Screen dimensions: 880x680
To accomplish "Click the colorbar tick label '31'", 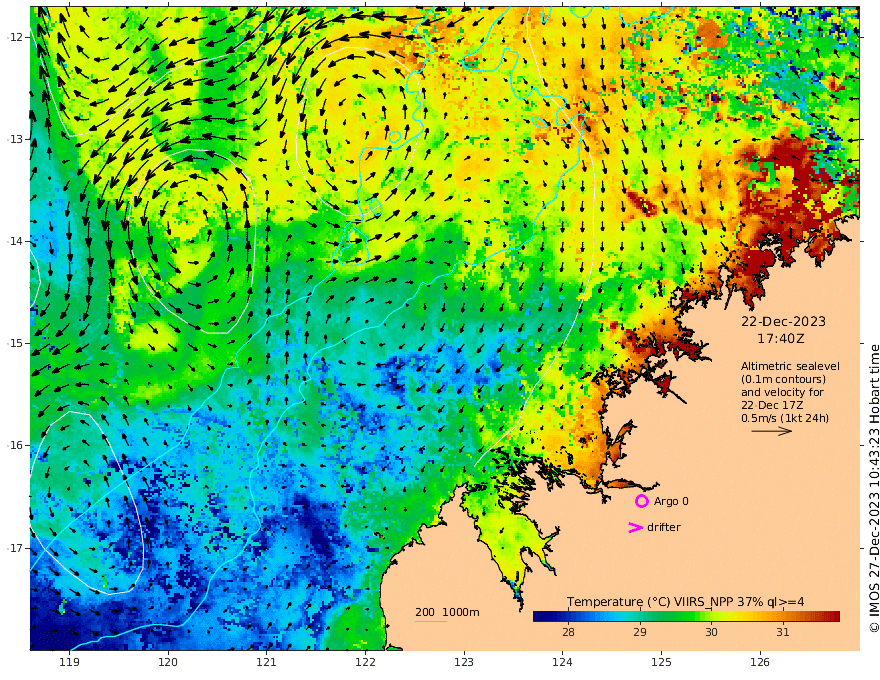I will coord(782,632).
